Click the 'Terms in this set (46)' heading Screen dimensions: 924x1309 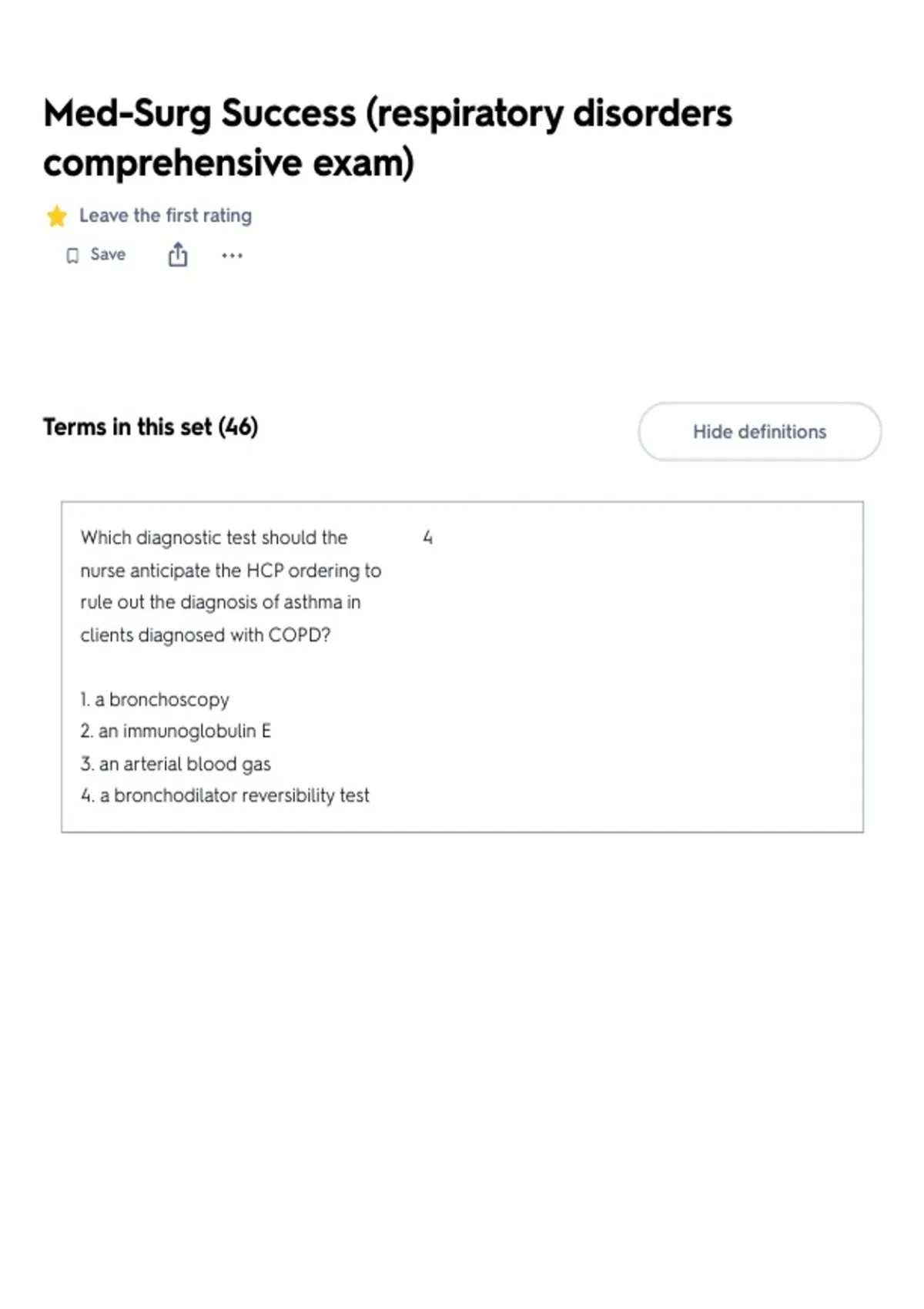point(151,427)
